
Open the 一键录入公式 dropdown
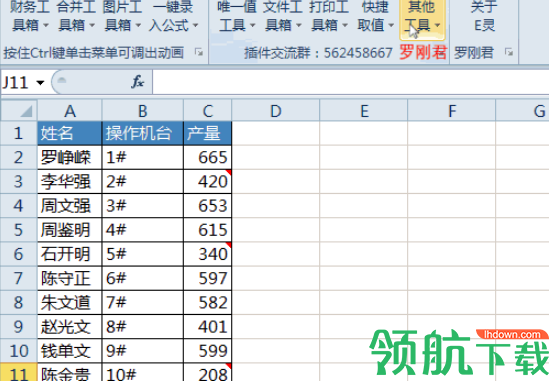[173, 16]
